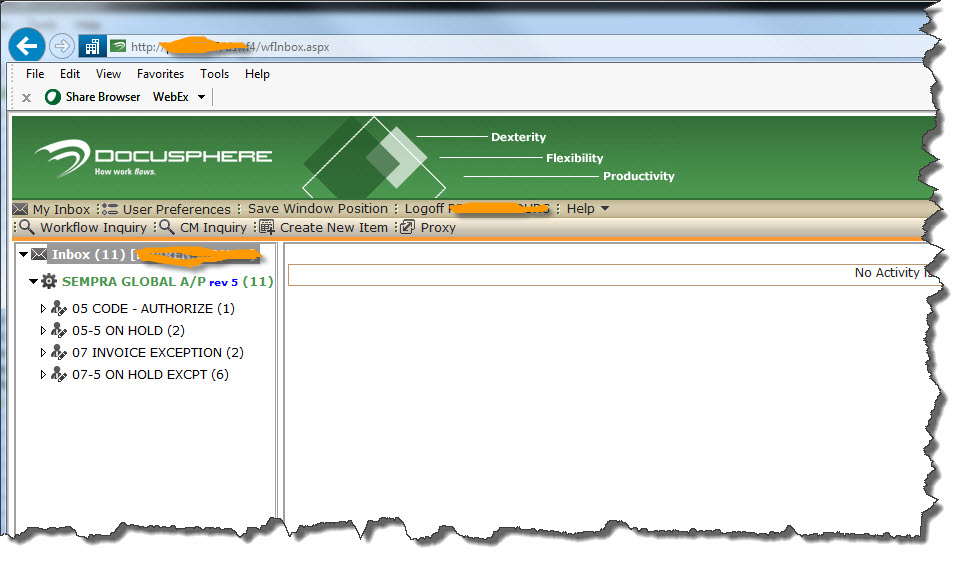Go back using the browser back arrow

pyautogui.click(x=26, y=46)
